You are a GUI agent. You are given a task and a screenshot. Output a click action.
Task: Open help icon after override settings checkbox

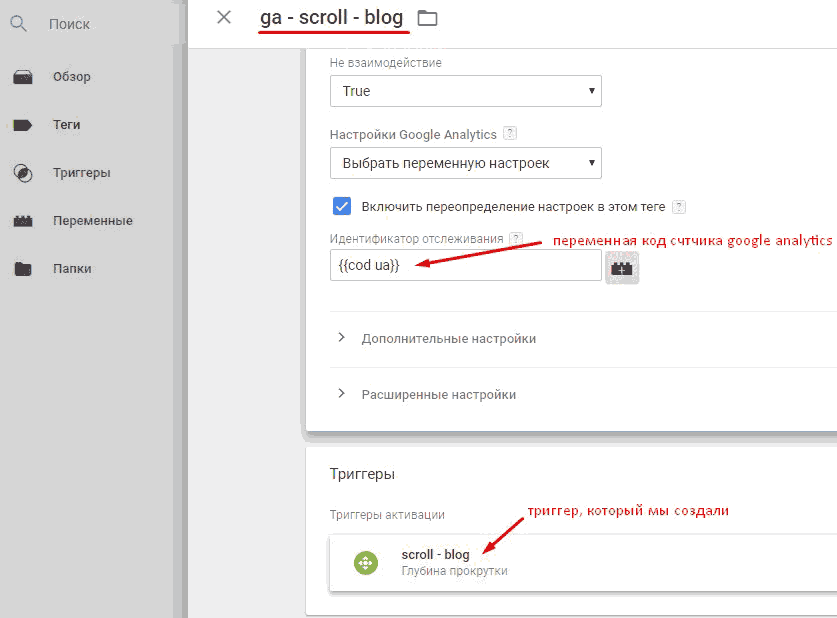679,207
